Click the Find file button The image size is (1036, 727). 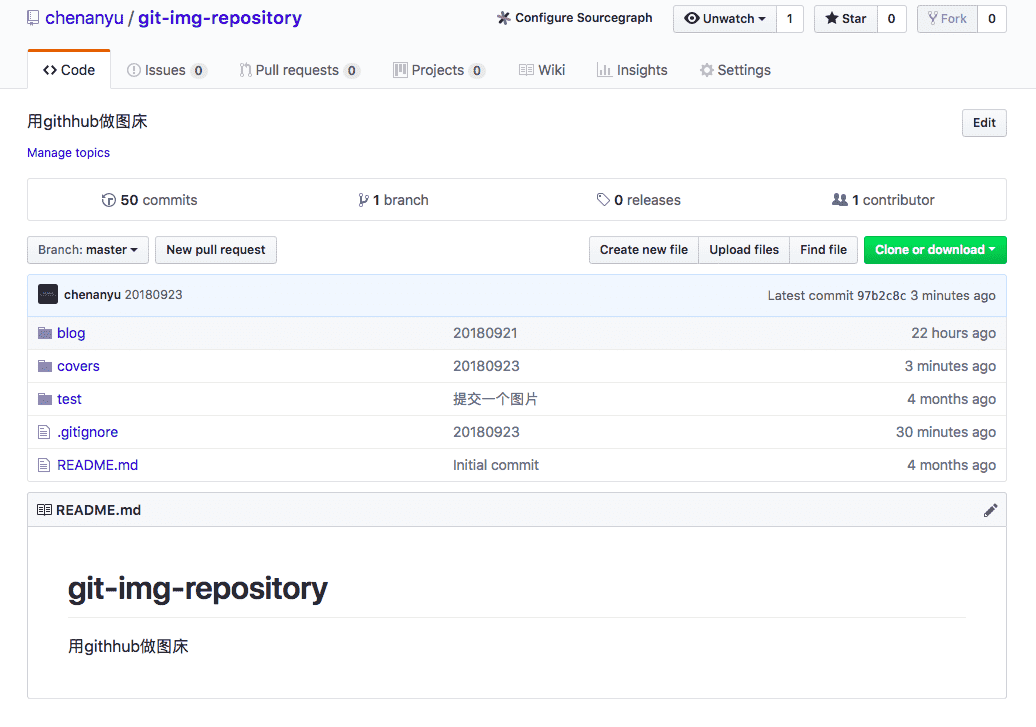pyautogui.click(x=823, y=250)
